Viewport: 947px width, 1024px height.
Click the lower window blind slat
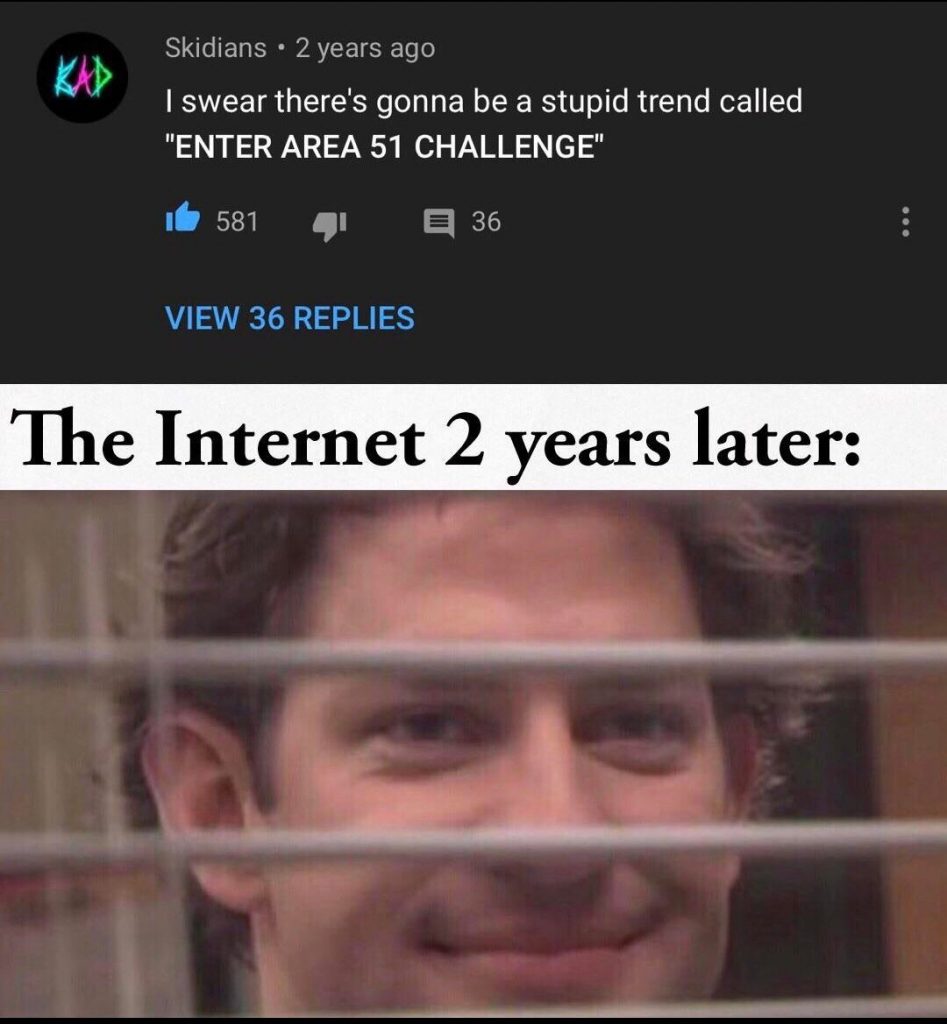474,842
